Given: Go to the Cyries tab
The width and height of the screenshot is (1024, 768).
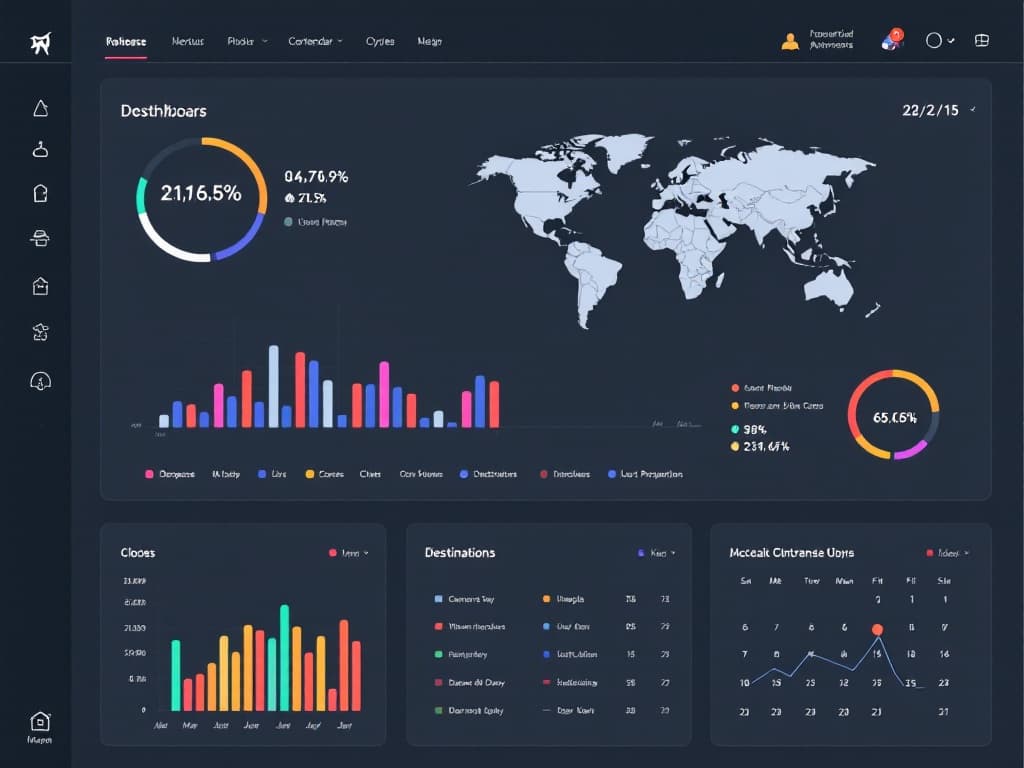Looking at the screenshot, I should 380,41.
